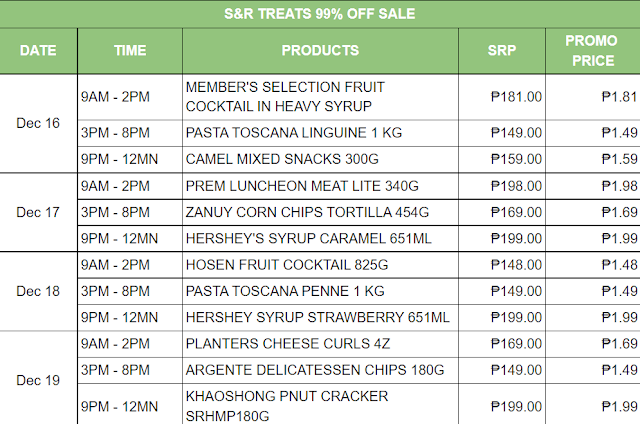The height and width of the screenshot is (424, 640).
Task: Select Planters Cheese Curls 4Z cell
Action: (319, 344)
